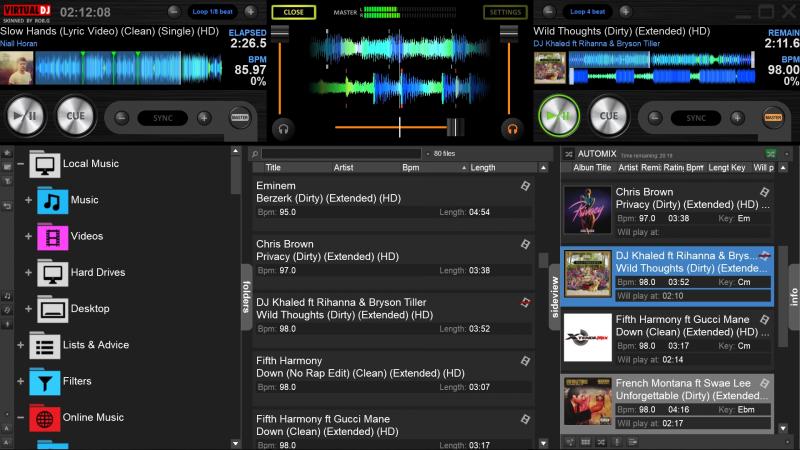The height and width of the screenshot is (450, 800).
Task: Toggle the green automix shuffle button
Action: [x=770, y=154]
